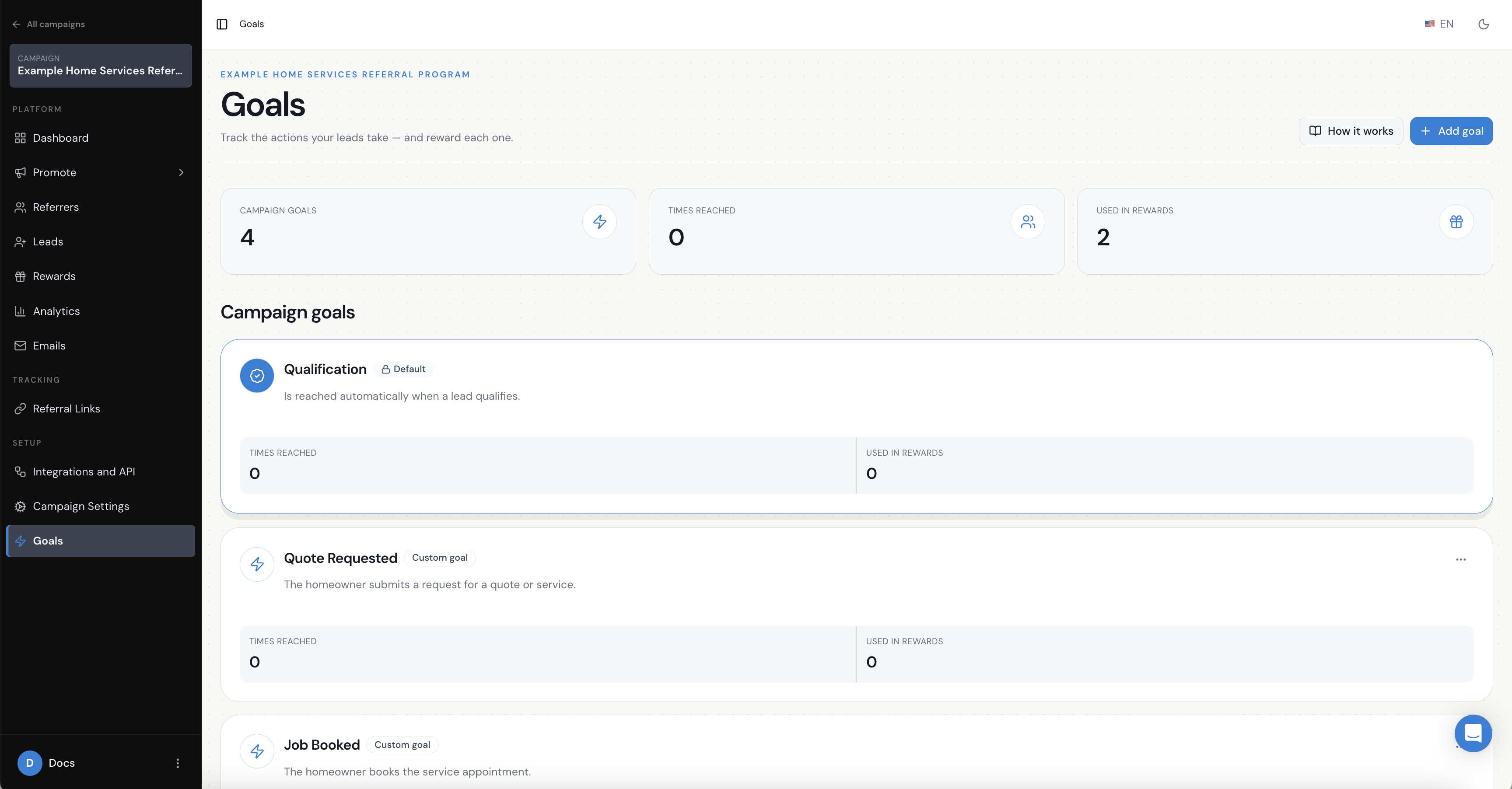Click the Docs avatar D

click(29, 763)
